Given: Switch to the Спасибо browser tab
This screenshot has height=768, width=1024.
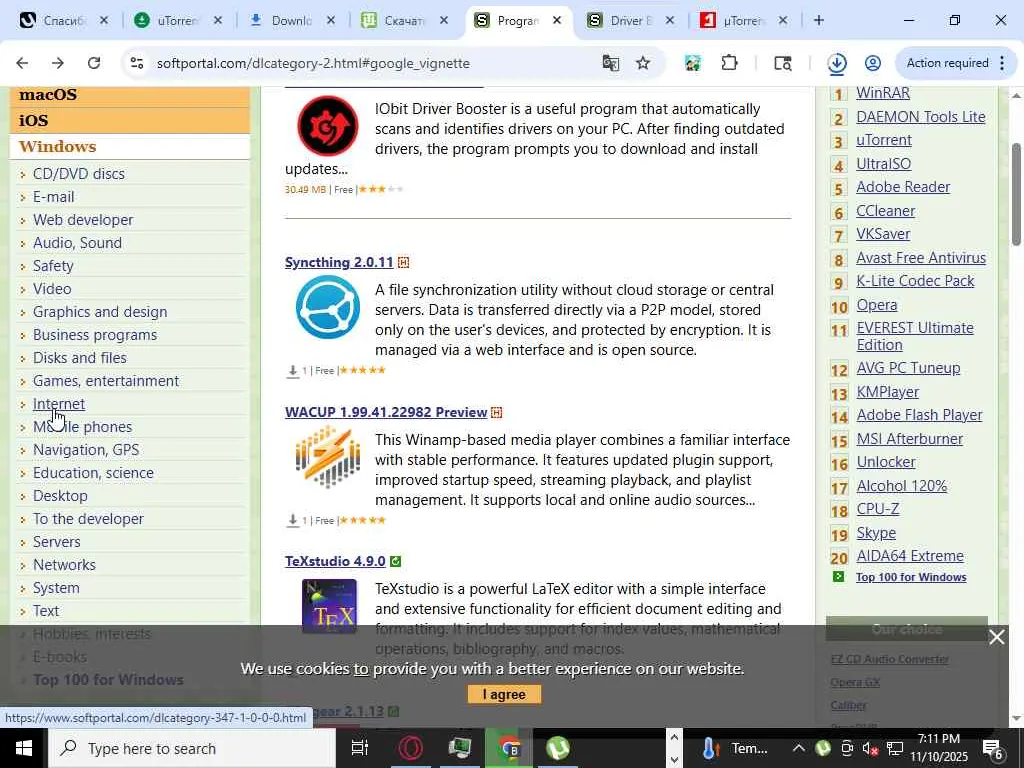Looking at the screenshot, I should (x=64, y=20).
